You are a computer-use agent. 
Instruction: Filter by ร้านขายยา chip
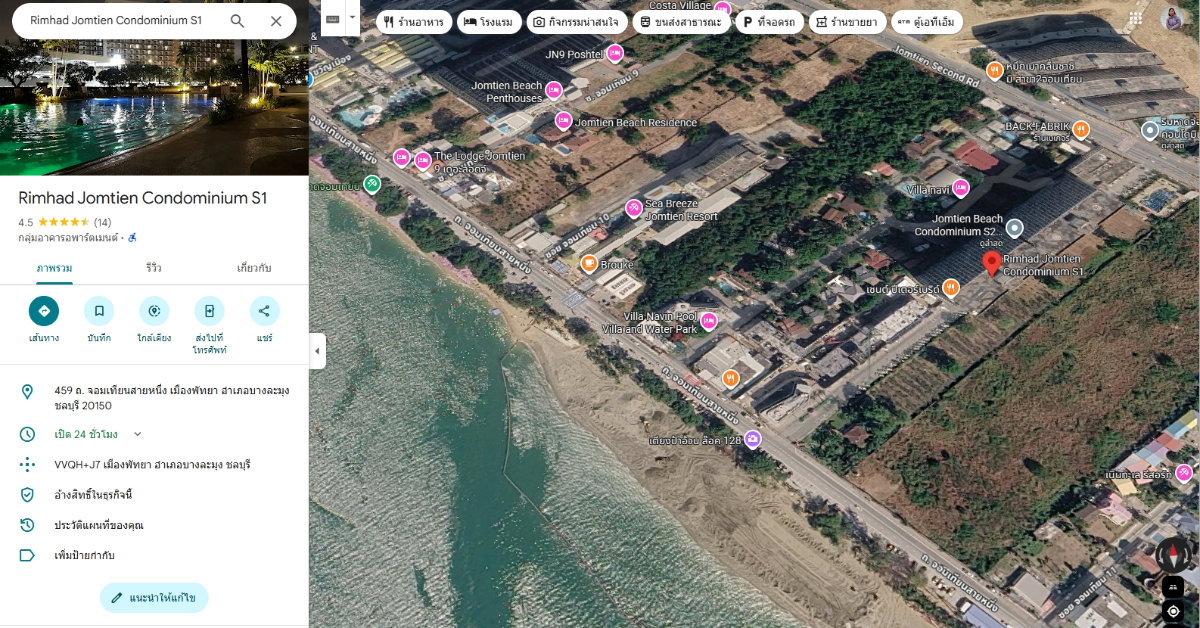[x=846, y=21]
